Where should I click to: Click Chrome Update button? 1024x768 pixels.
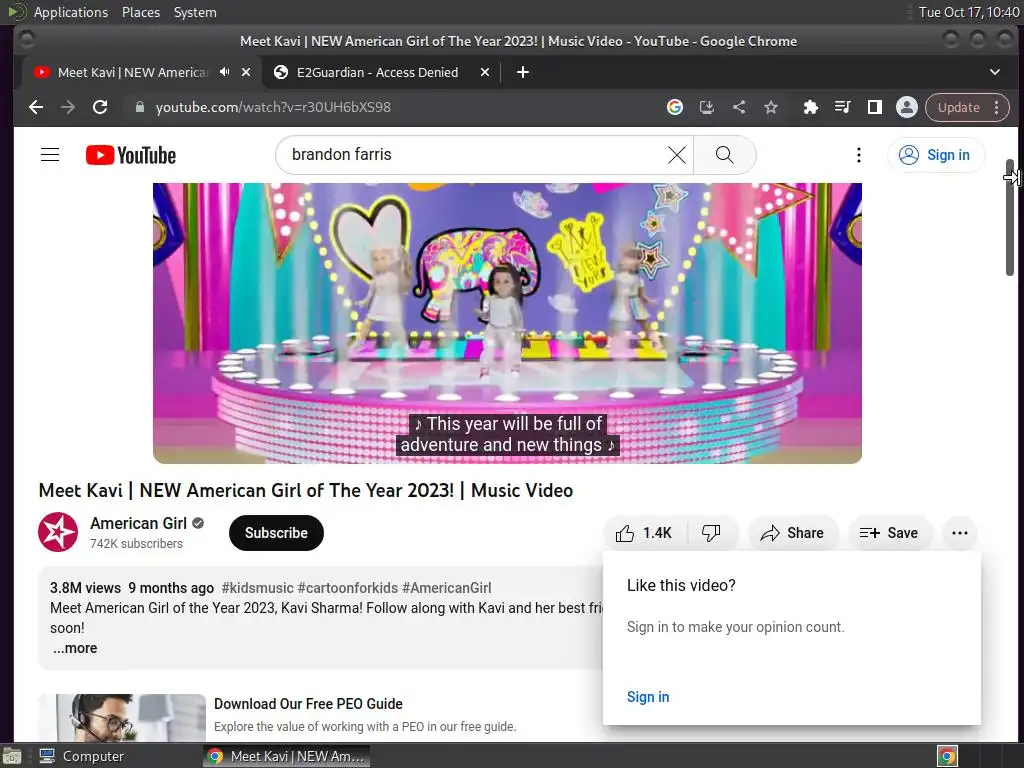pos(959,107)
